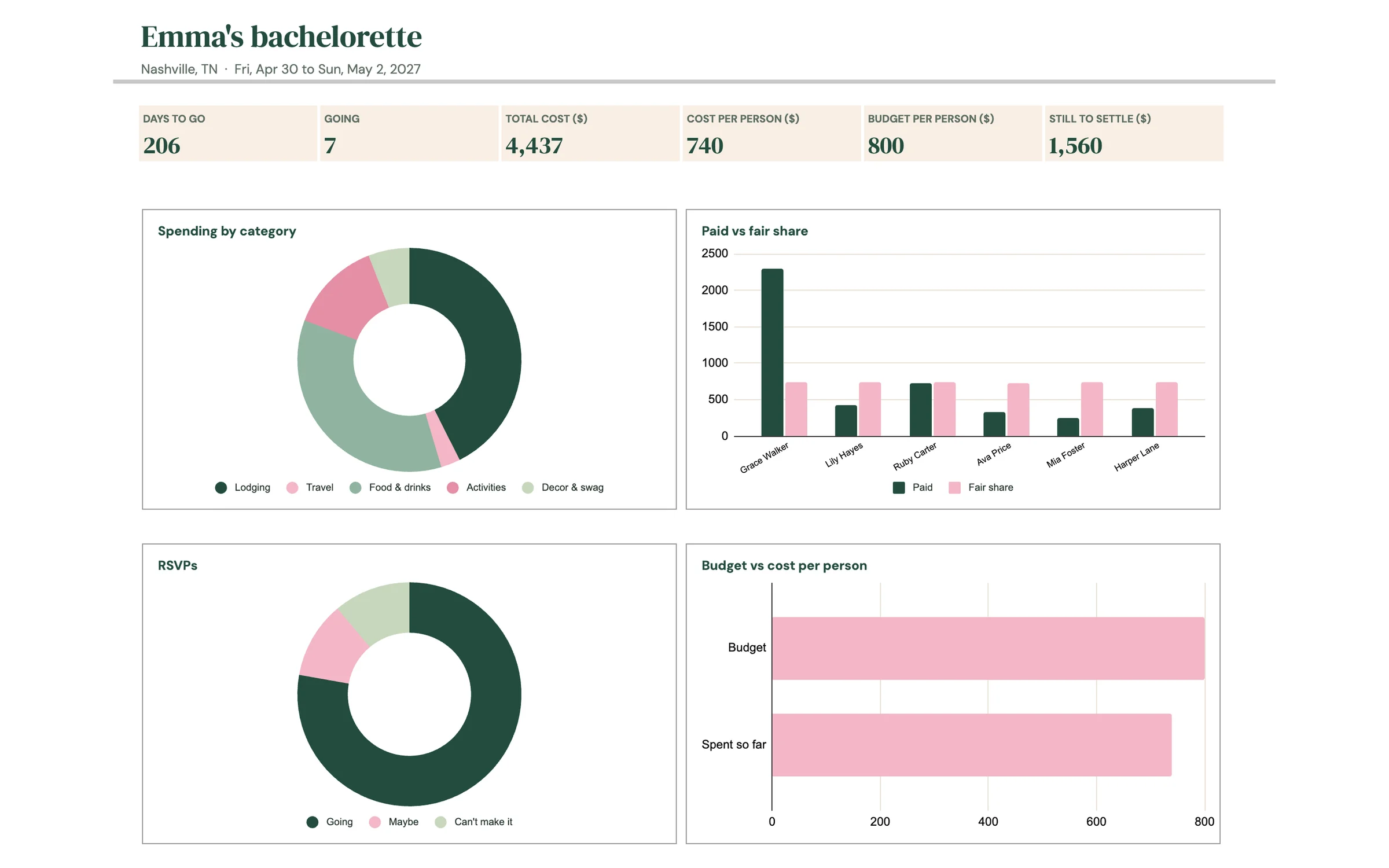Click the Lily Hayes axis label

point(844,455)
